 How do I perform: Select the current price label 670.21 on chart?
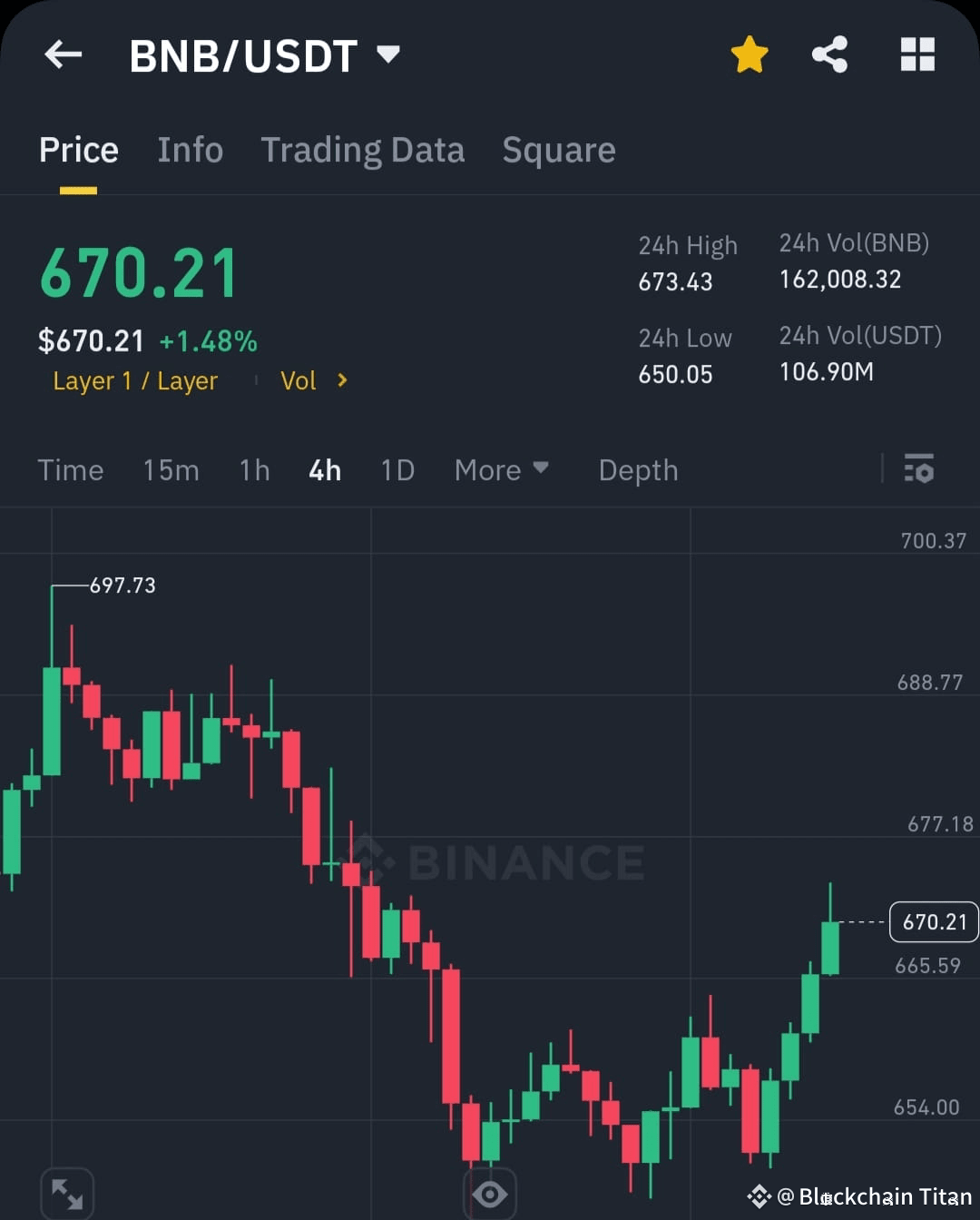[934, 921]
